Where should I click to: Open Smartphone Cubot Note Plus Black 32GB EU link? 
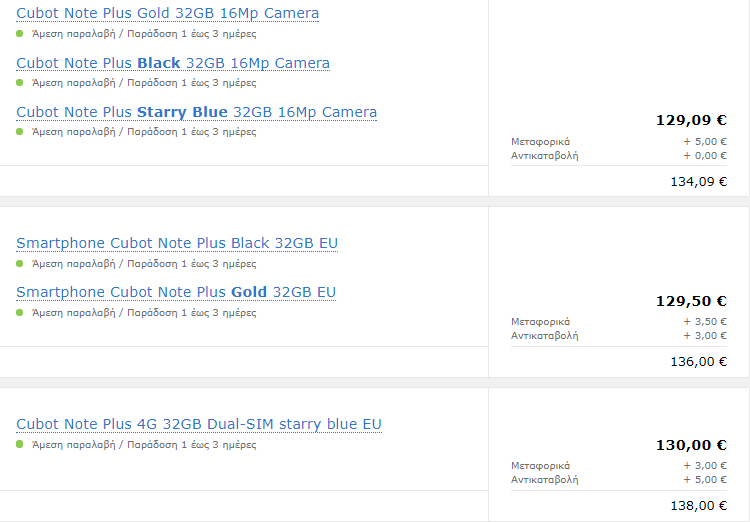[177, 243]
